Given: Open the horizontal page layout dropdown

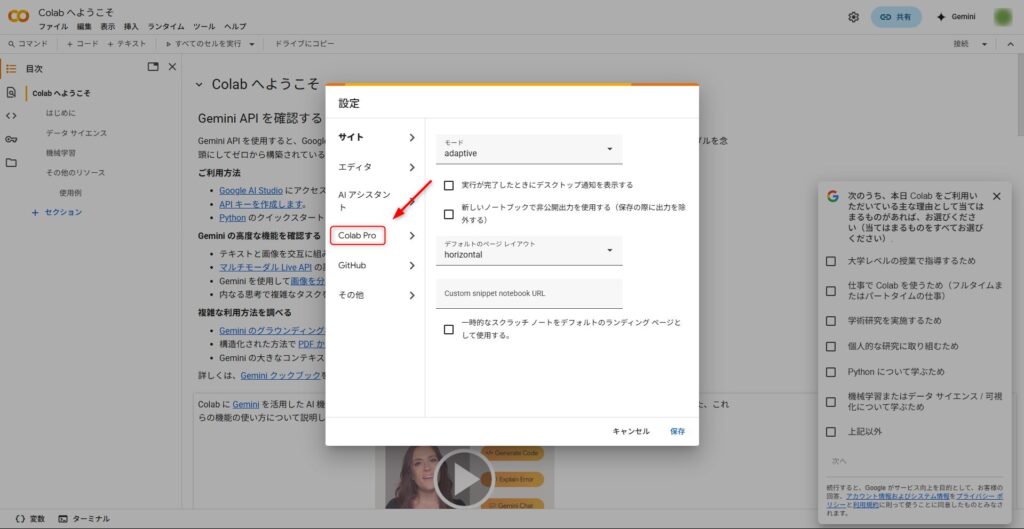Looking at the screenshot, I should pyautogui.click(x=529, y=251).
